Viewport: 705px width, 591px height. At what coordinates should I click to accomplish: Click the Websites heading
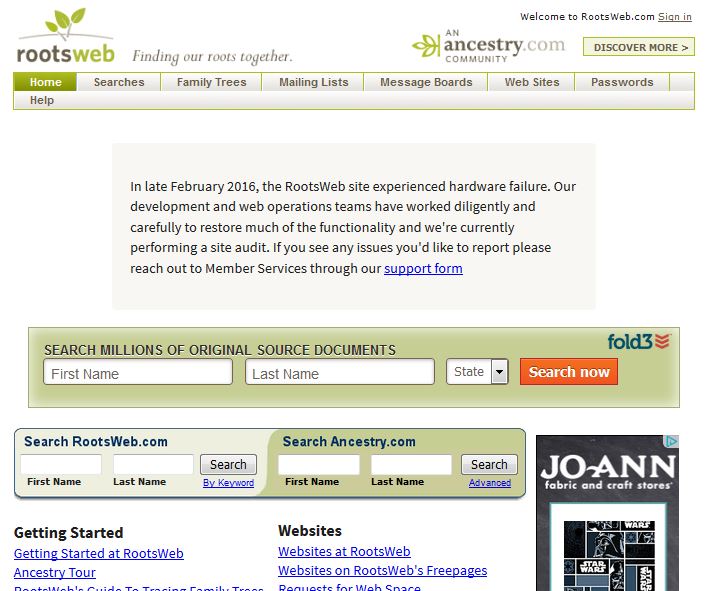click(310, 531)
